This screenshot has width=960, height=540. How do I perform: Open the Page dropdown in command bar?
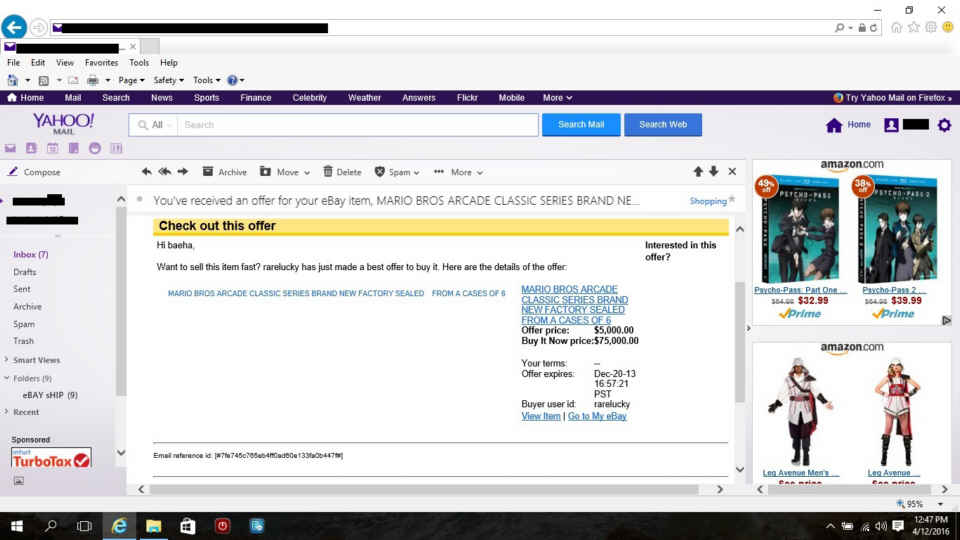(x=131, y=80)
